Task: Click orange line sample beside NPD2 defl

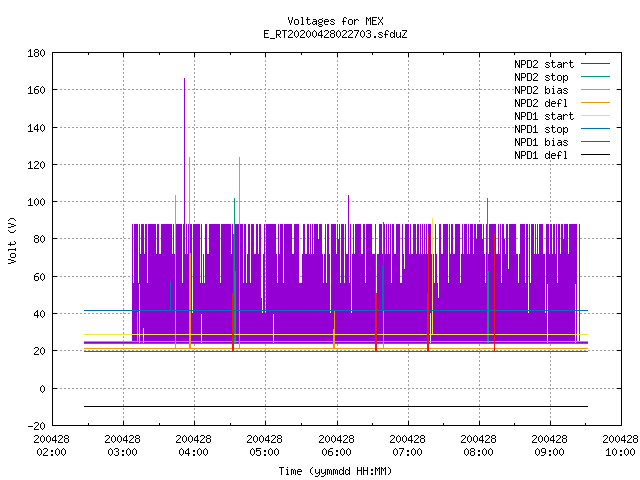Action: tap(595, 102)
